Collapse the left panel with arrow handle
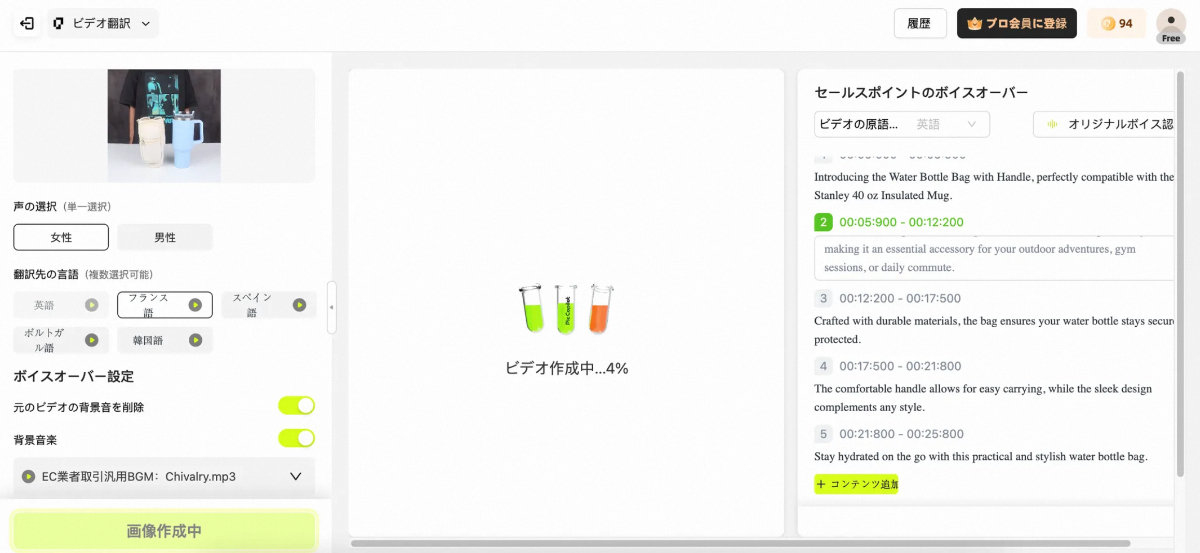1200x553 pixels. pos(332,310)
